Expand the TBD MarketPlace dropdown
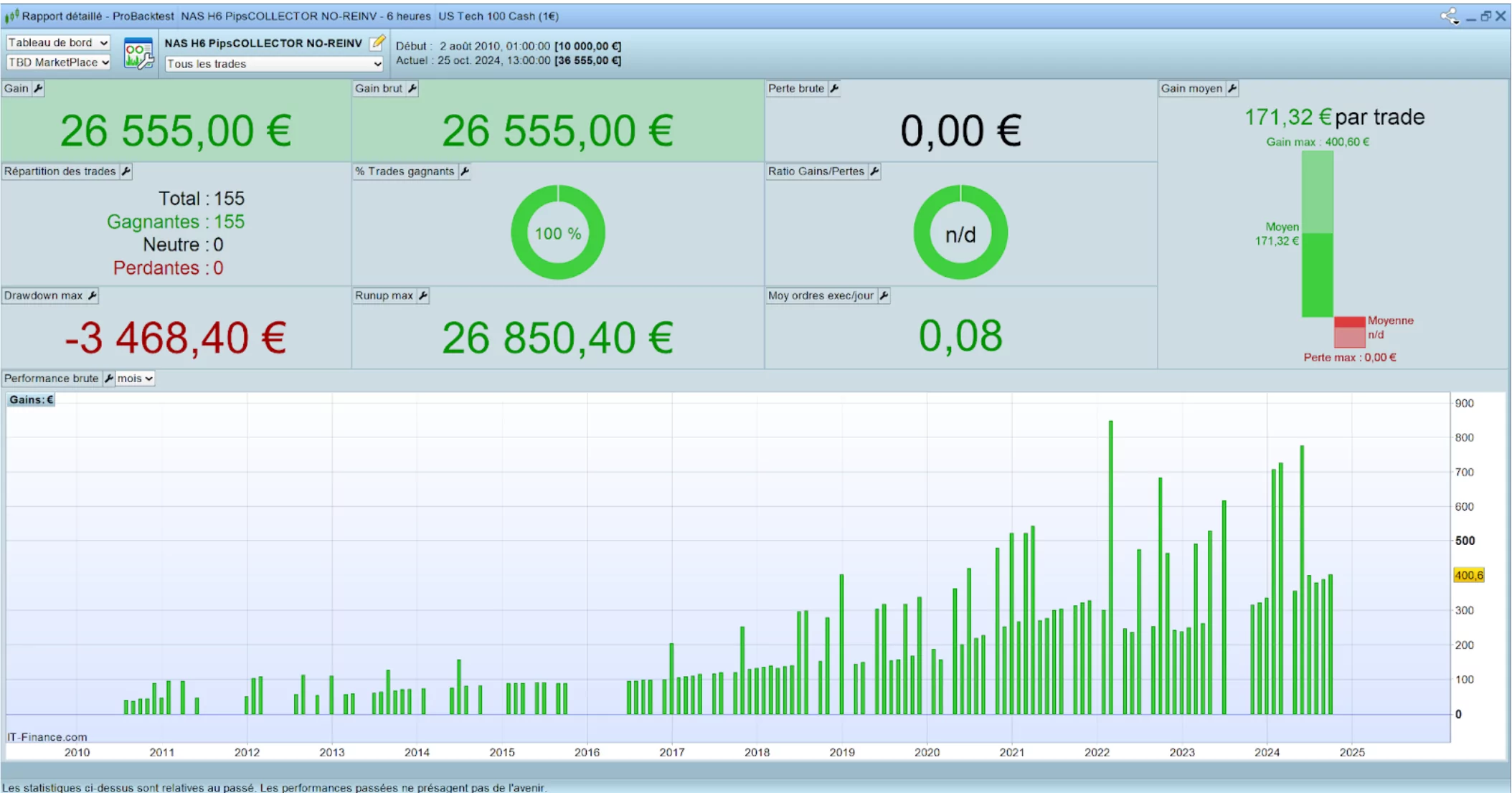Viewport: 1512px width, 793px height. [x=57, y=62]
